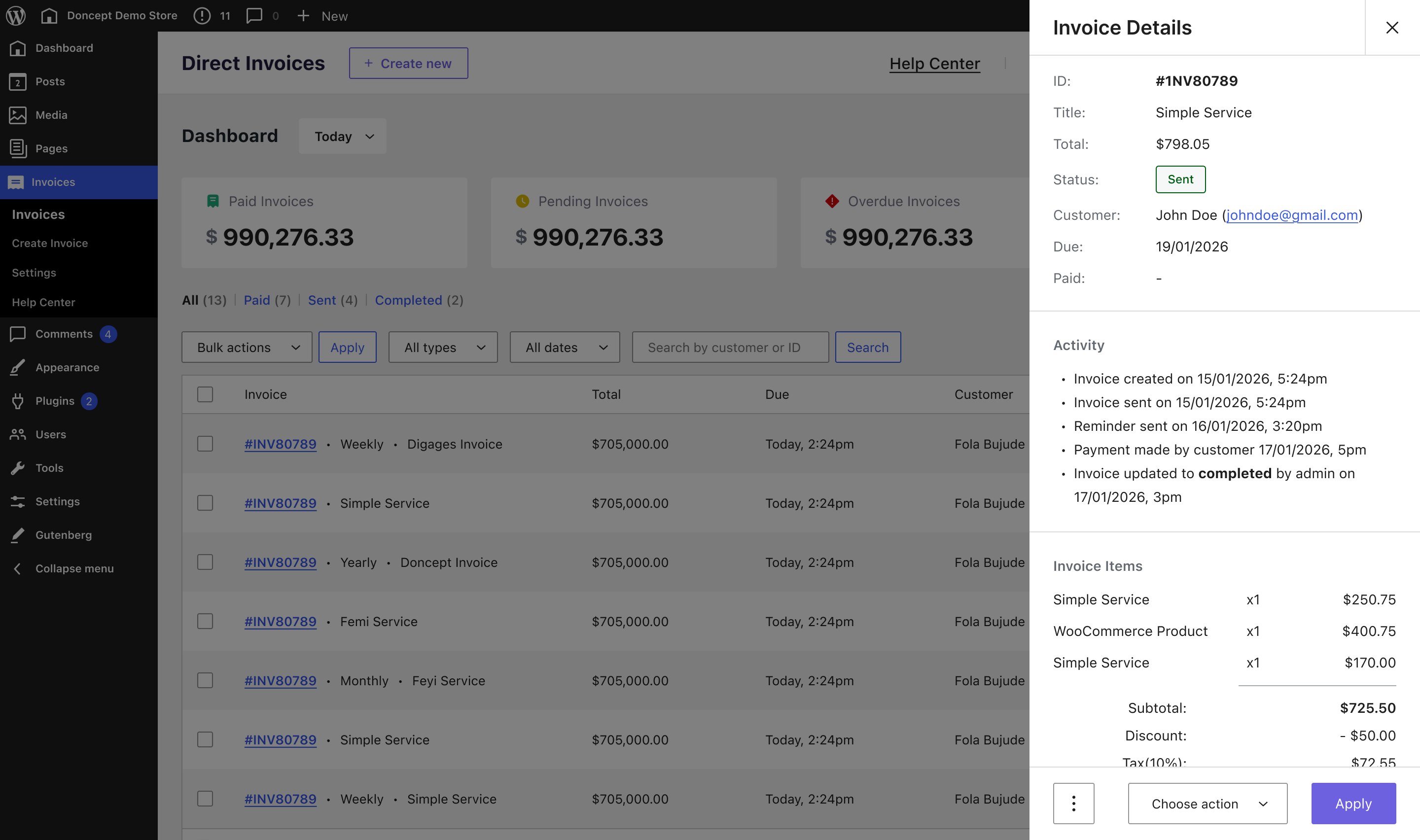Select checkbox for Monthly Feyi Service row
Viewport: 1420px width, 840px height.
pyautogui.click(x=205, y=680)
